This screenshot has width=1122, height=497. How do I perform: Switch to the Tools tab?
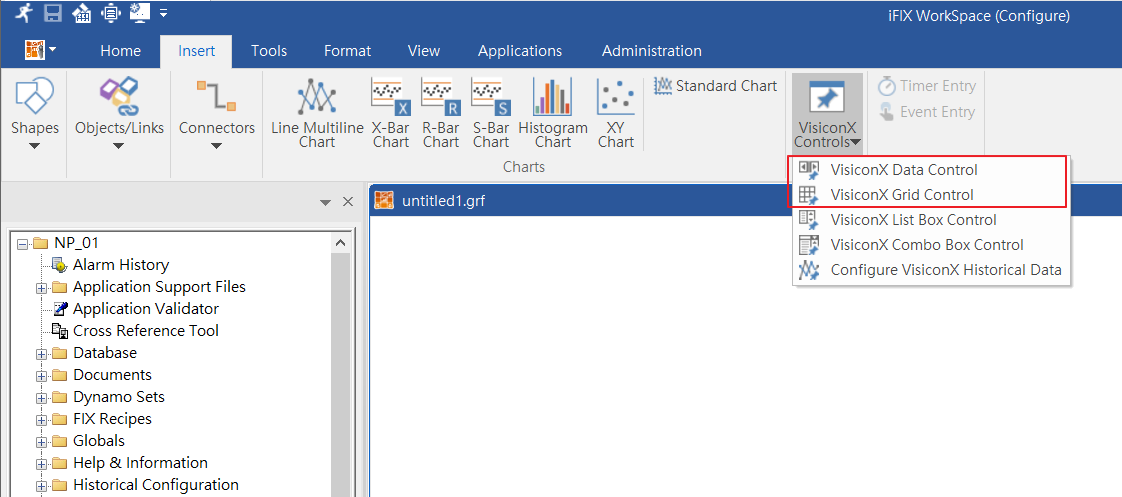(269, 51)
